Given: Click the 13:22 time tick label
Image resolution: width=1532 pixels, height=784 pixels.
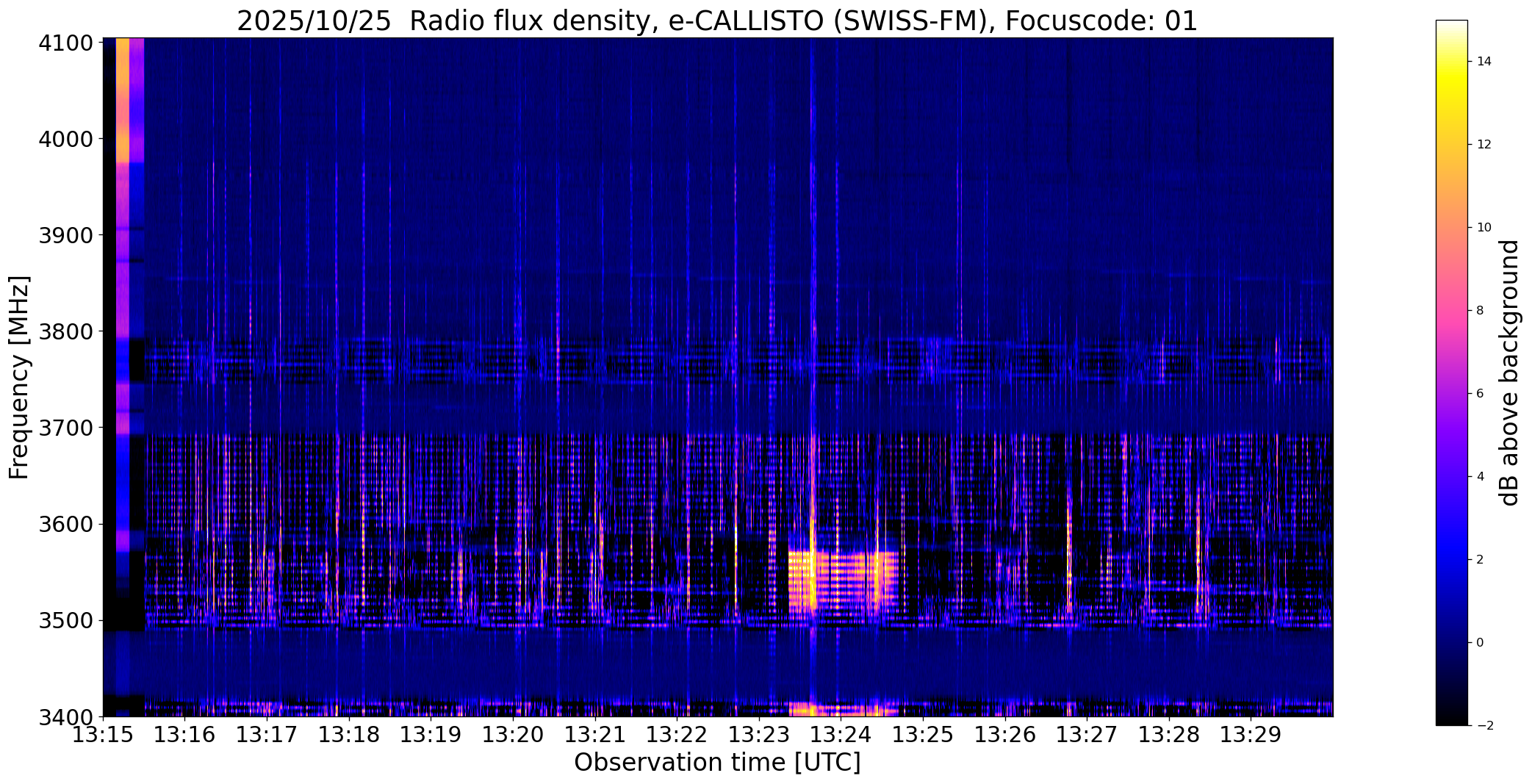Looking at the screenshot, I should (677, 735).
